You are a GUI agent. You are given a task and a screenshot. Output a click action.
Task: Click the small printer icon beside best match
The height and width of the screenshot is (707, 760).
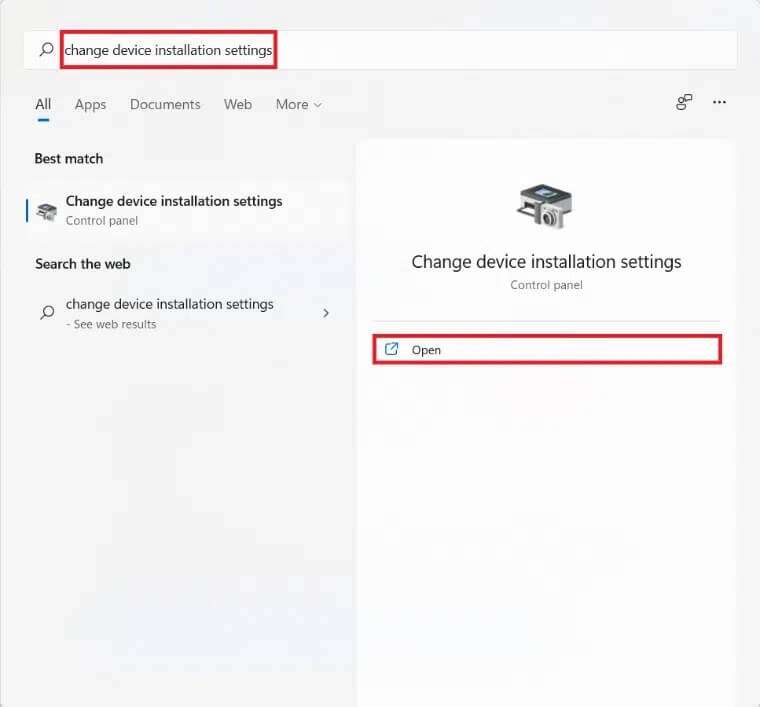pyautogui.click(x=47, y=211)
